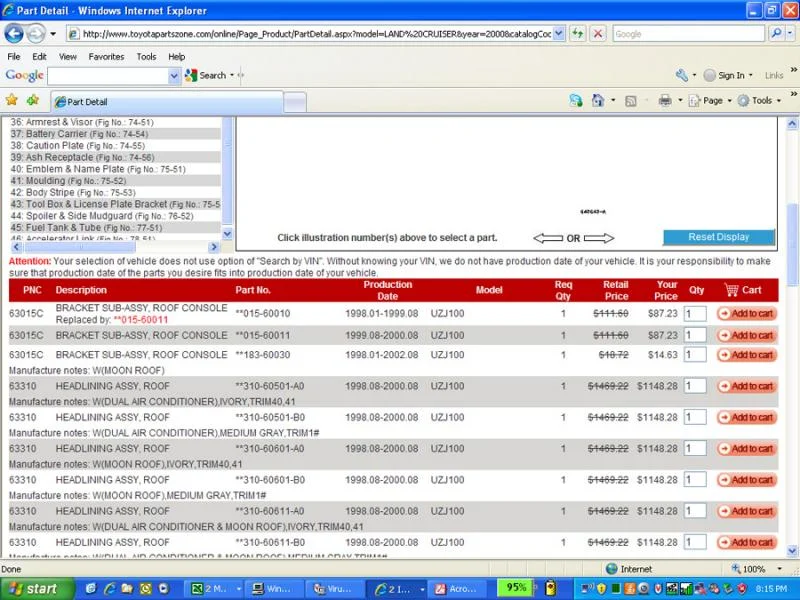Click the Google toolbar wrench settings icon
The image size is (800, 600).
point(682,76)
